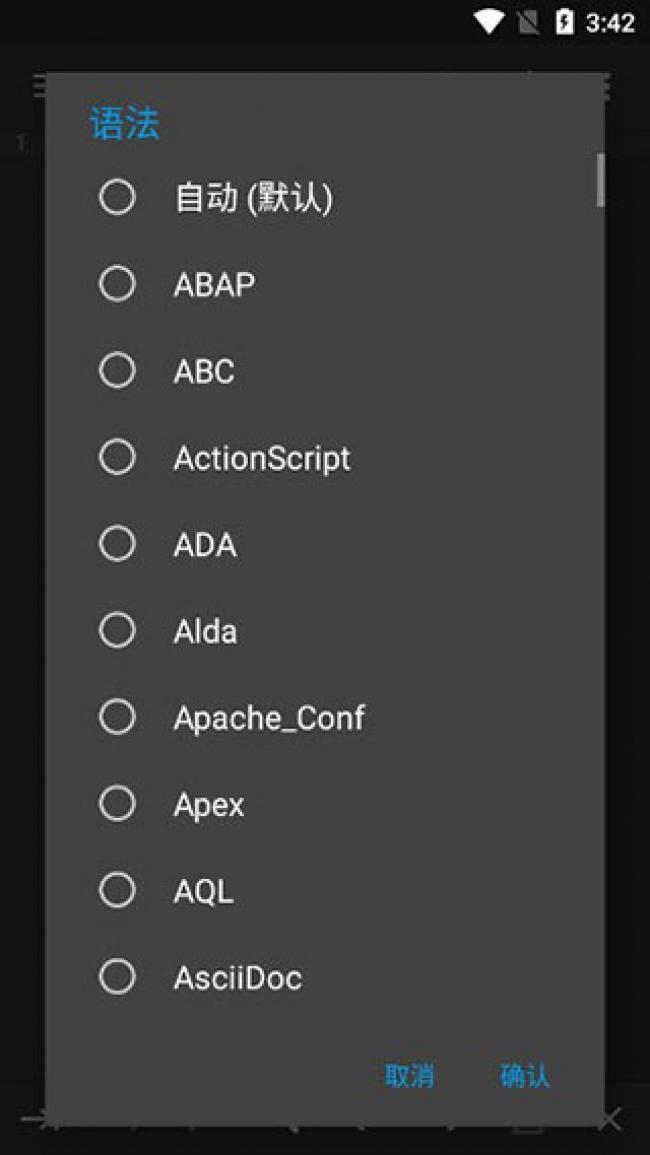The image size is (650, 1155).
Task: Tap the status bar clock showing 3:42
Action: tap(610, 22)
